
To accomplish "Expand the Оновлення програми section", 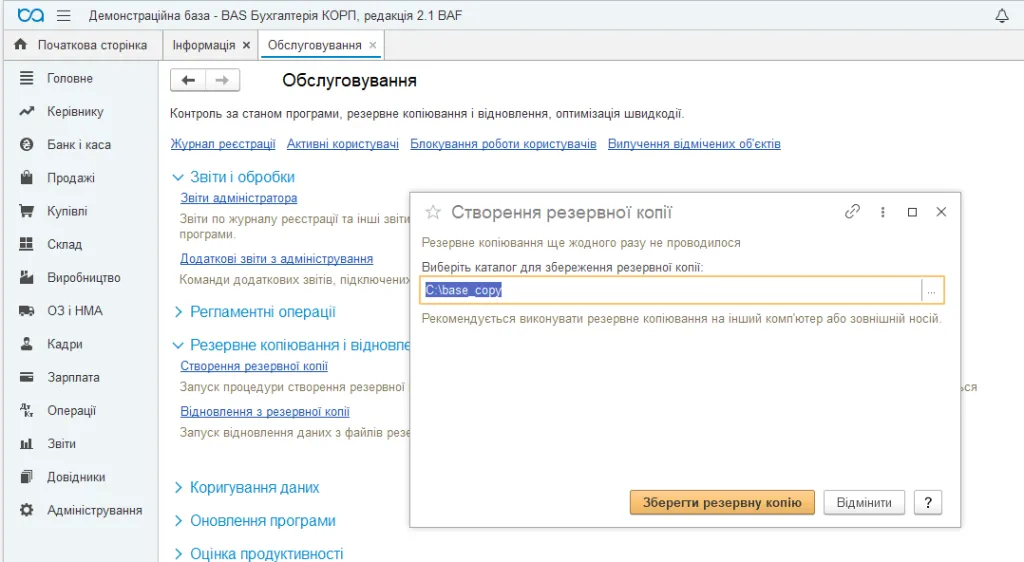I will pos(178,521).
